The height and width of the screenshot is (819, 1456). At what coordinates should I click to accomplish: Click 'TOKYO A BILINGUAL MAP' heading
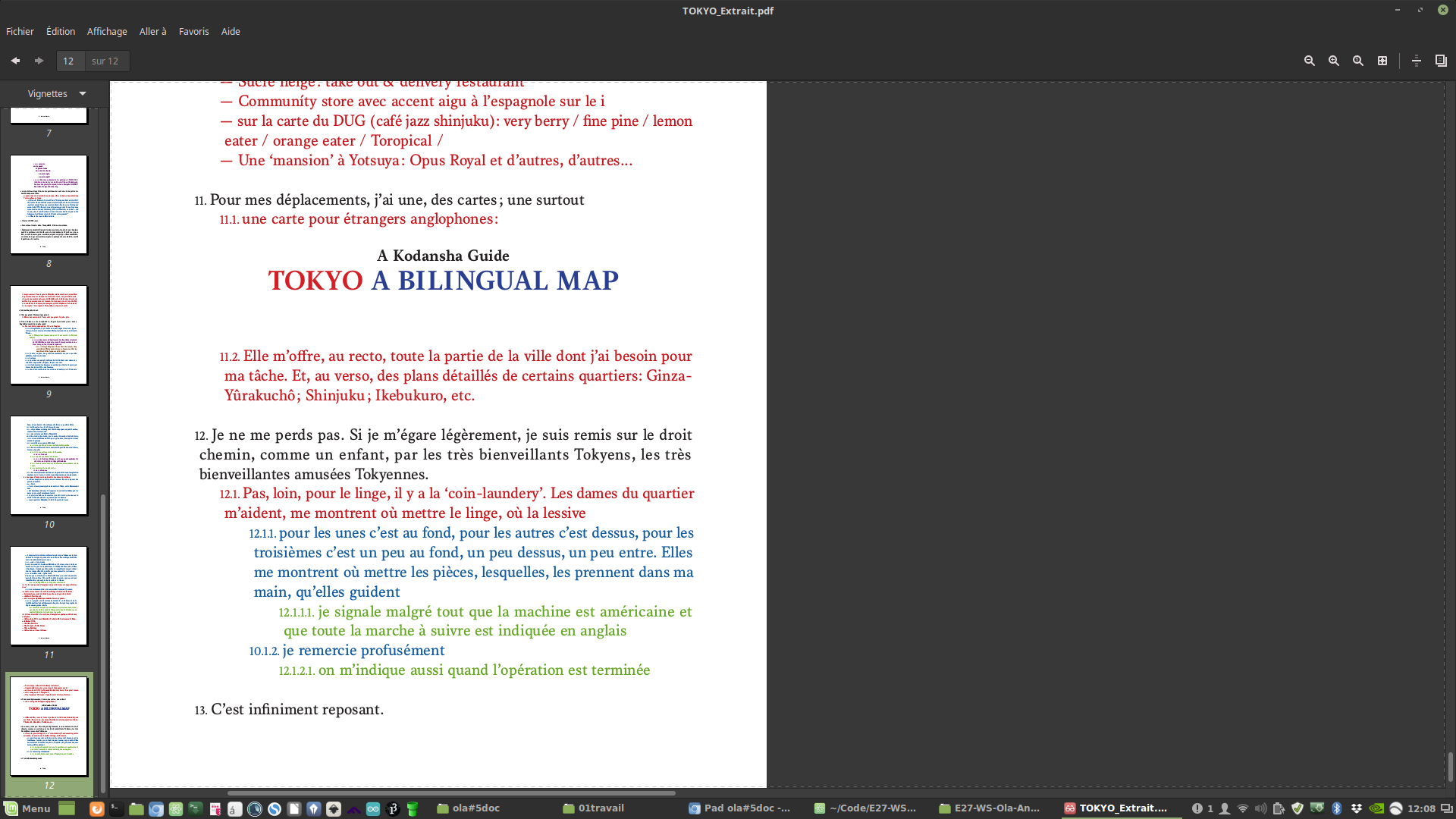pos(444,281)
